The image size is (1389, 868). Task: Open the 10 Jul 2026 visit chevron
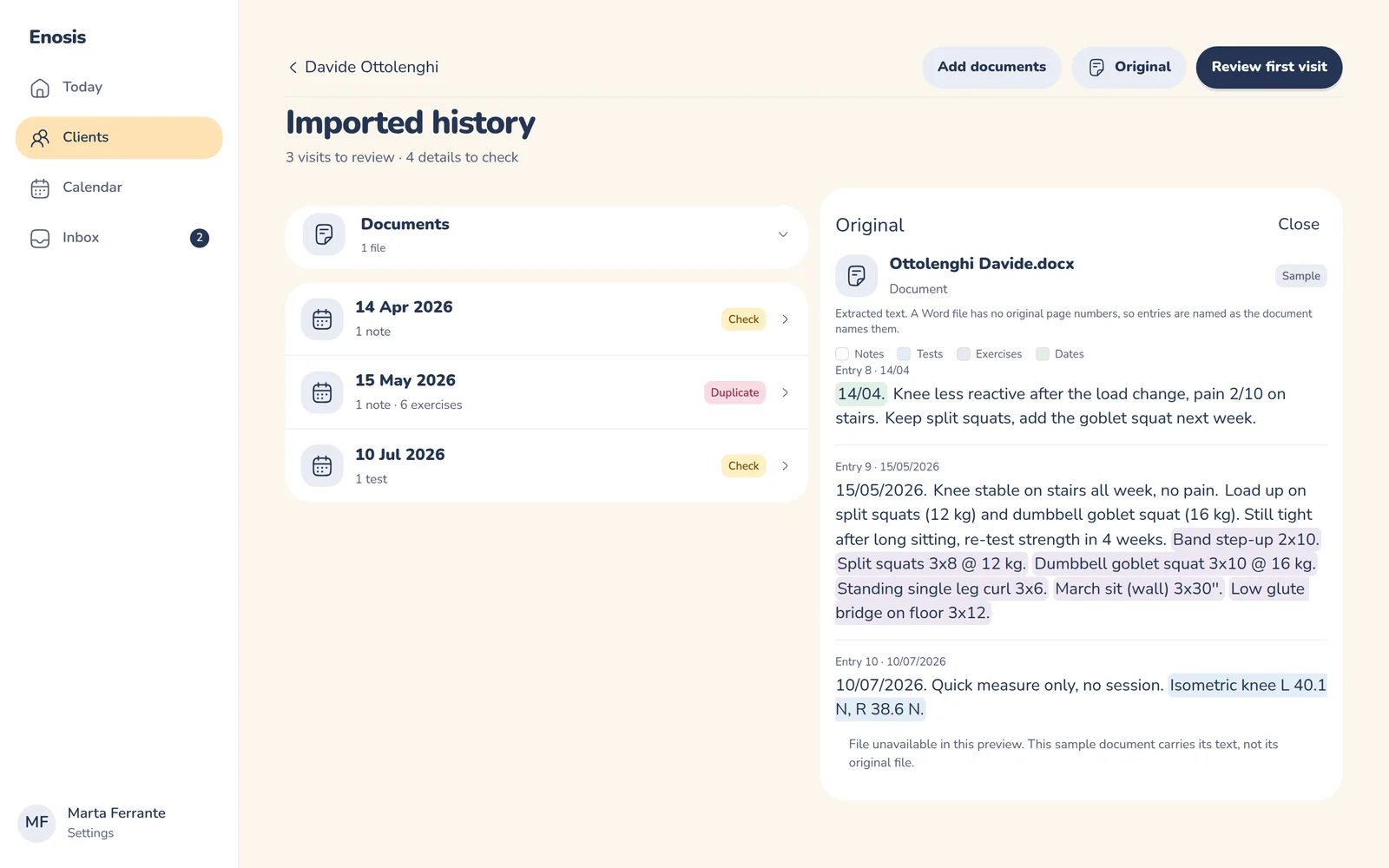[786, 466]
